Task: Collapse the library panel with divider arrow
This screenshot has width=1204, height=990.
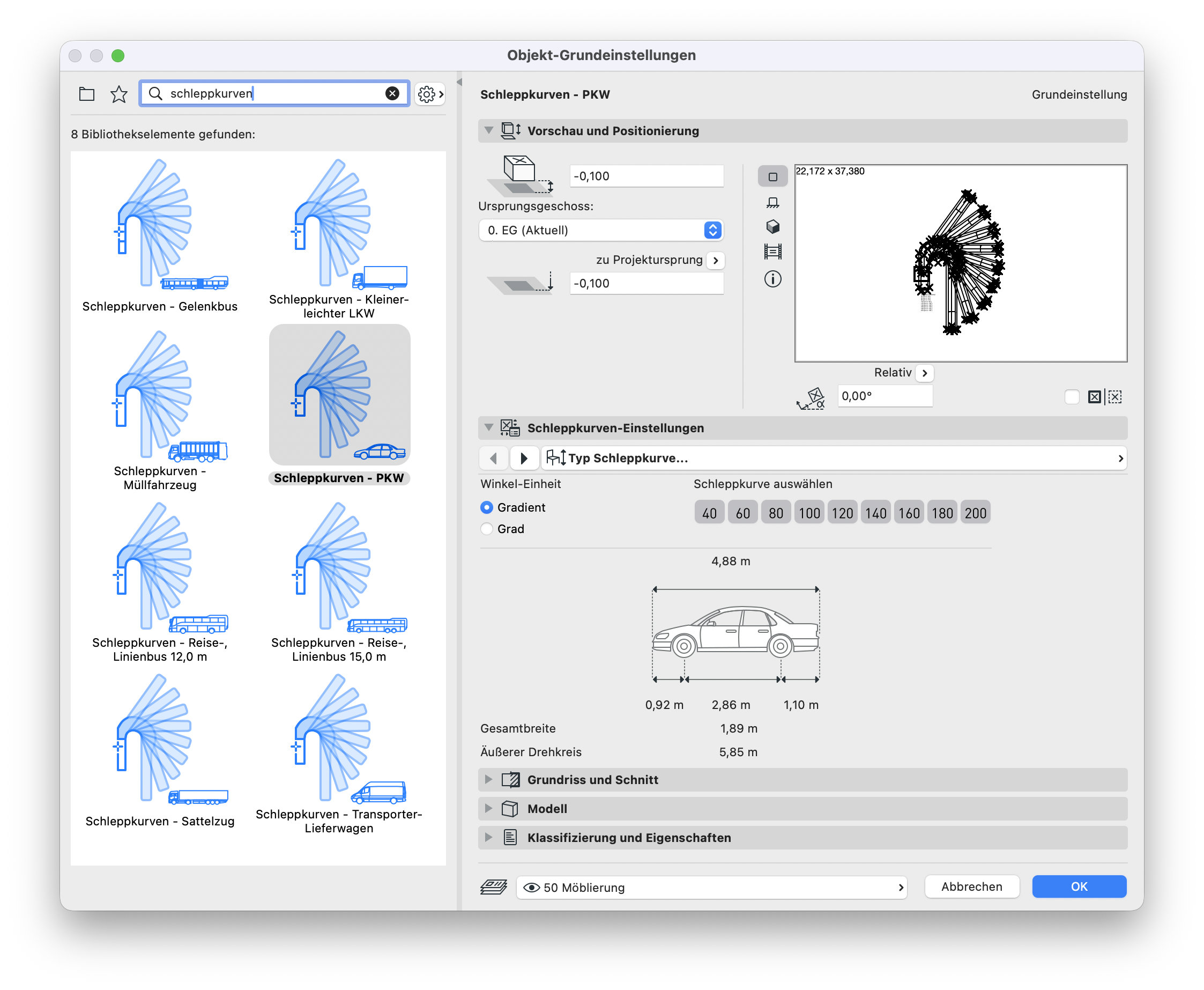Action: coord(459,82)
